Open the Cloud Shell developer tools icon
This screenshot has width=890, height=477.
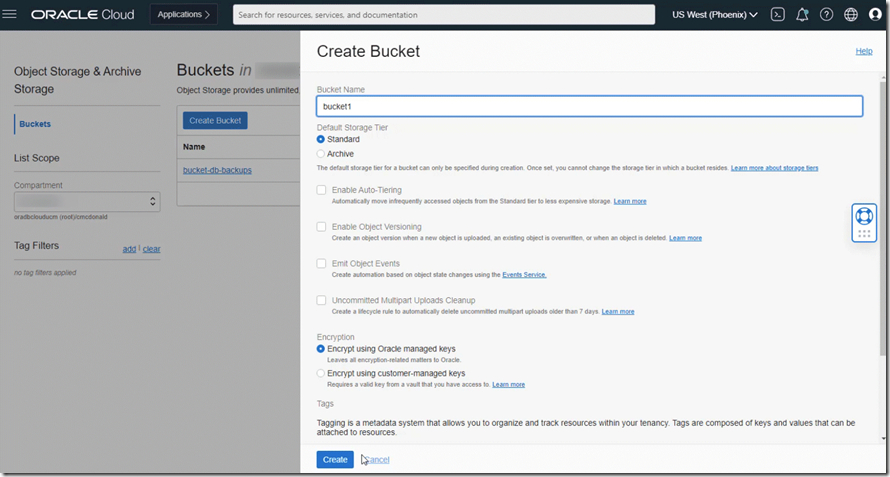point(777,15)
